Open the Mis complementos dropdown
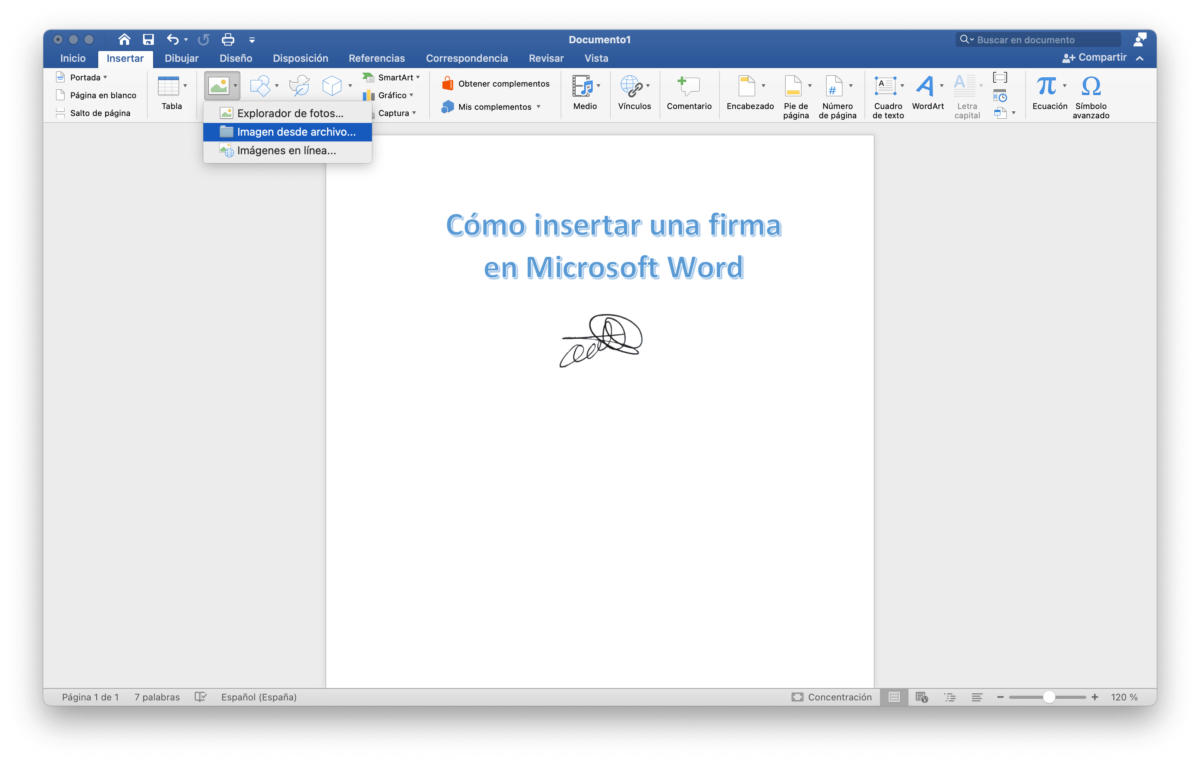 538,107
